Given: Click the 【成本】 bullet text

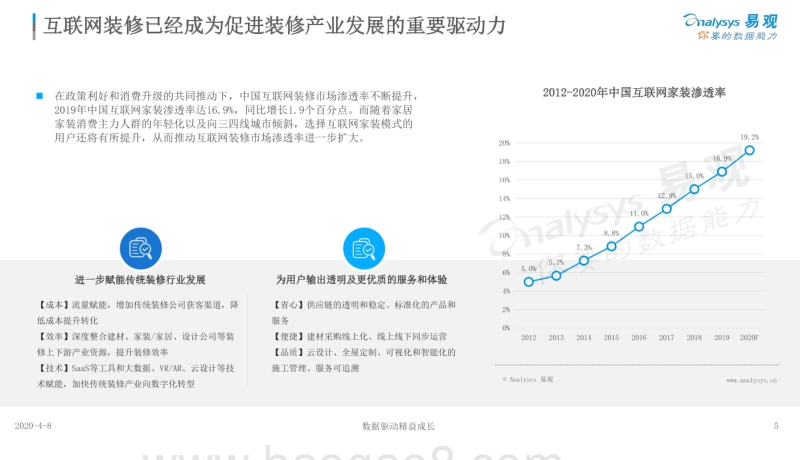Looking at the screenshot, I should point(138,313).
